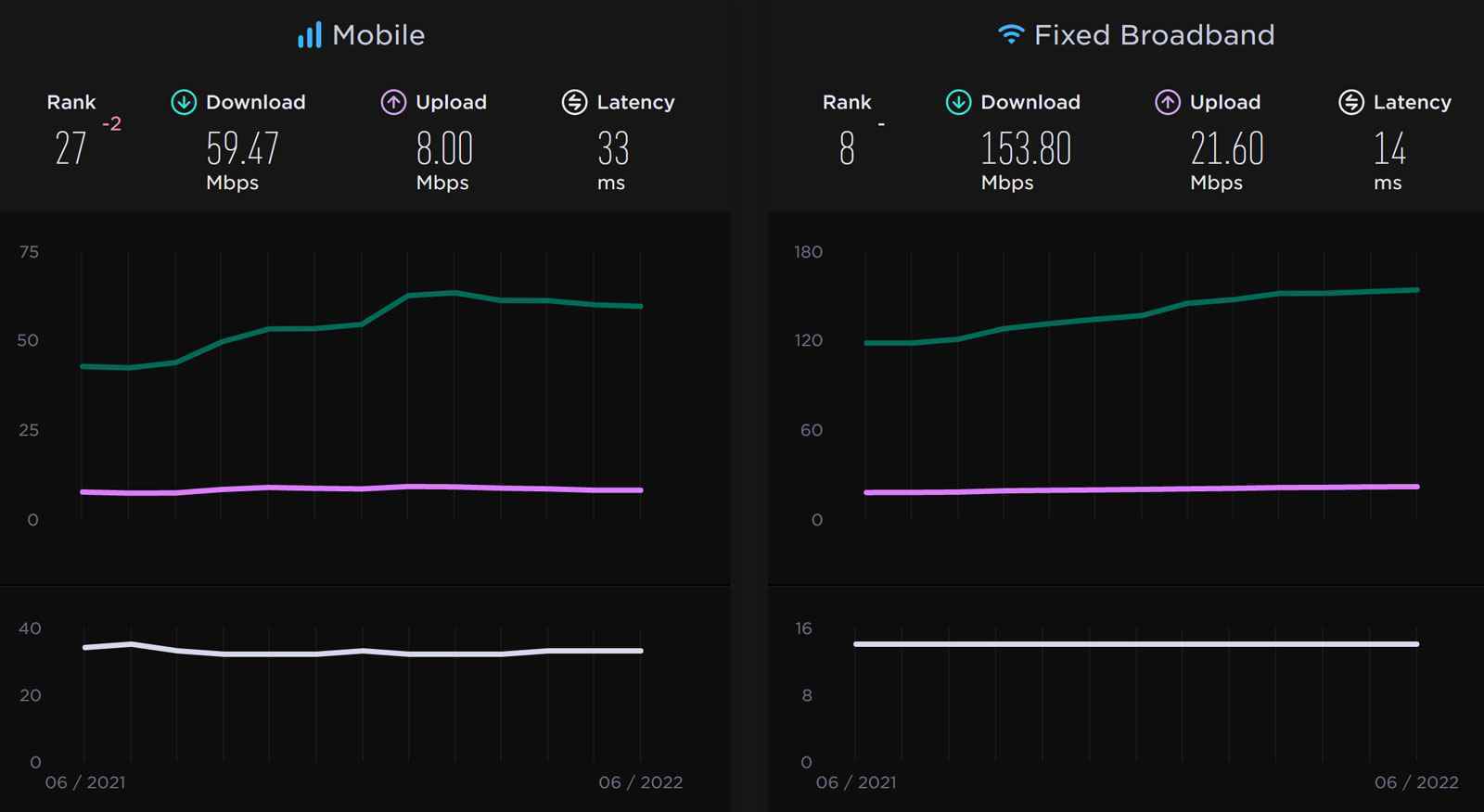Click the Fixed Broadband Upload arrow icon

click(1168, 102)
